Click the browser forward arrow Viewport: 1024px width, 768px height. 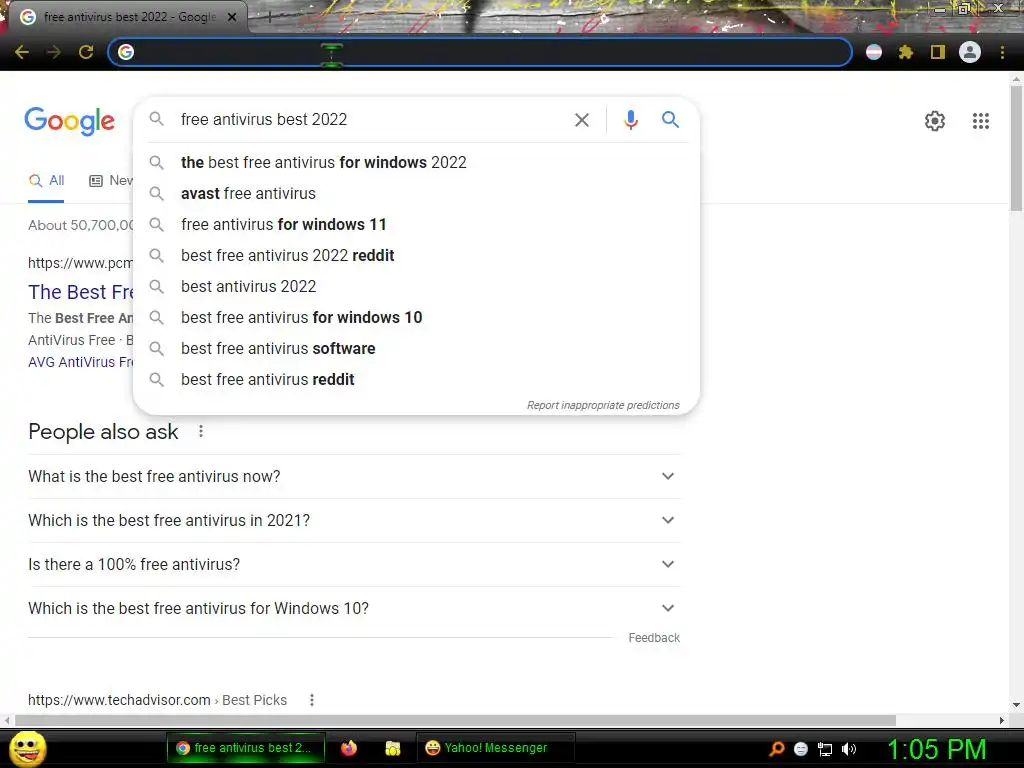tap(54, 52)
